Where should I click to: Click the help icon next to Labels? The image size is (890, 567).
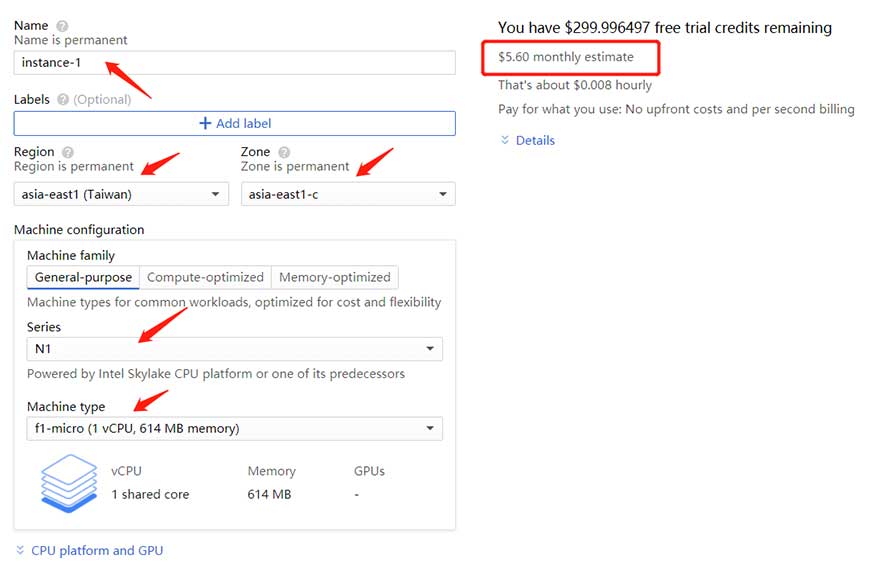63,99
